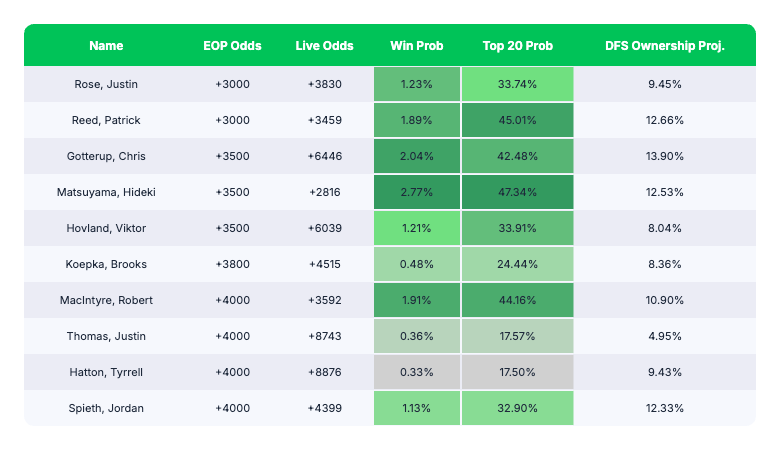Open the Reed, Patrick row name
This screenshot has width=780, height=450.
pos(105,120)
